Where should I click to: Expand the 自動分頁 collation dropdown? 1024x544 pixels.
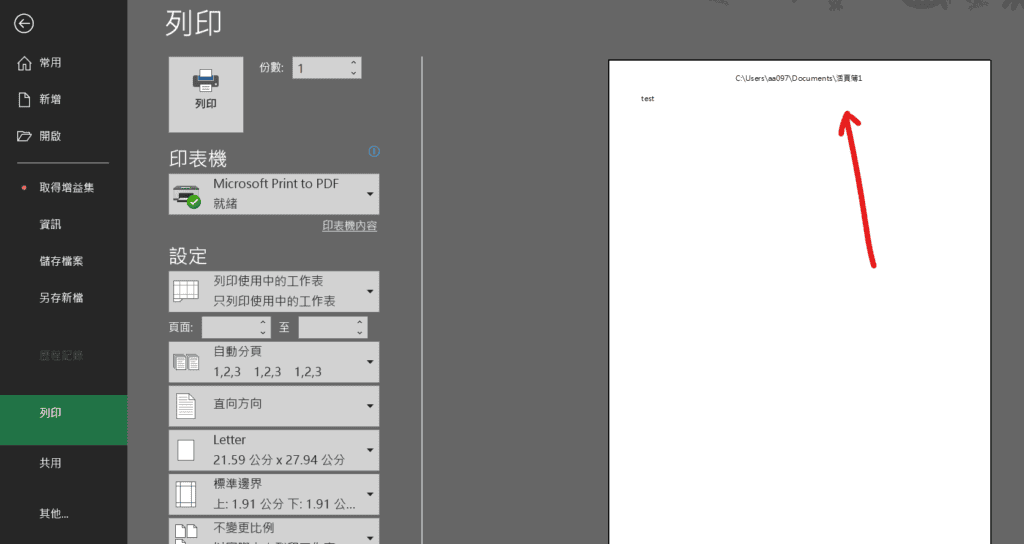coord(274,362)
